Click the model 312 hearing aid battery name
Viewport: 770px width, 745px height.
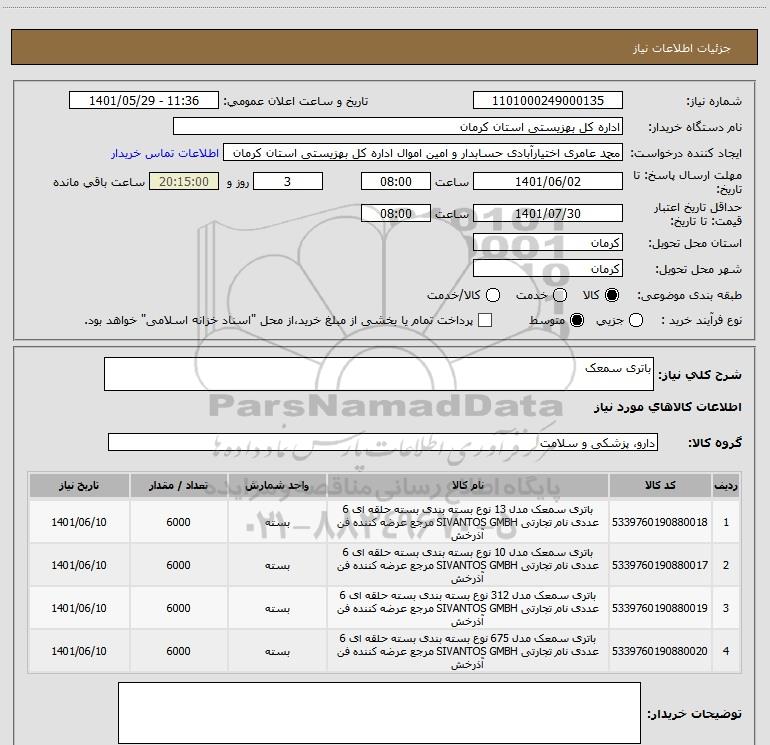[x=468, y=608]
